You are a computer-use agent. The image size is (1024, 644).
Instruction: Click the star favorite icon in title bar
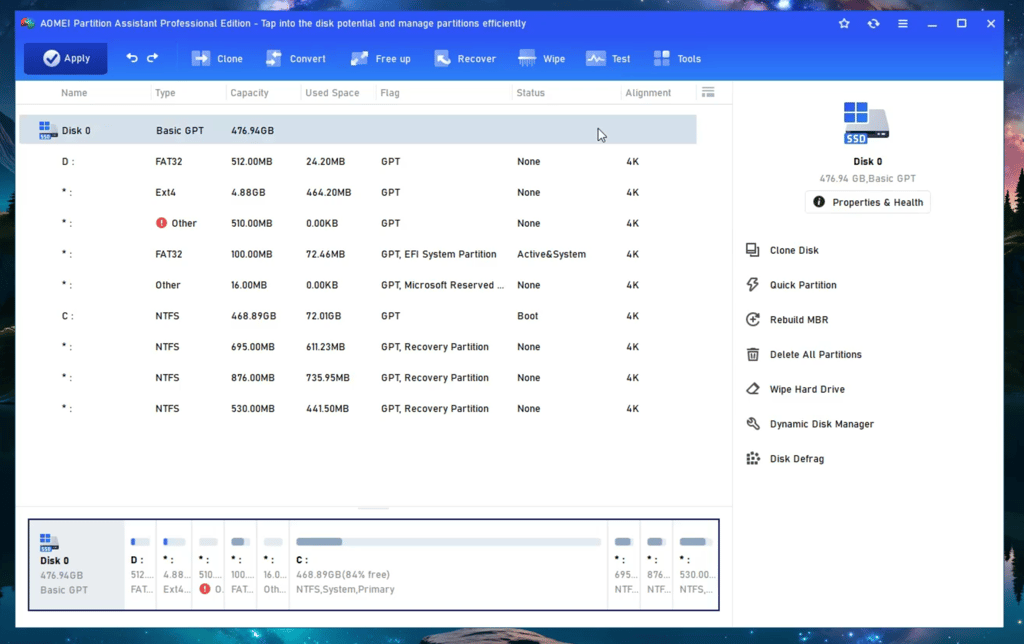point(844,24)
